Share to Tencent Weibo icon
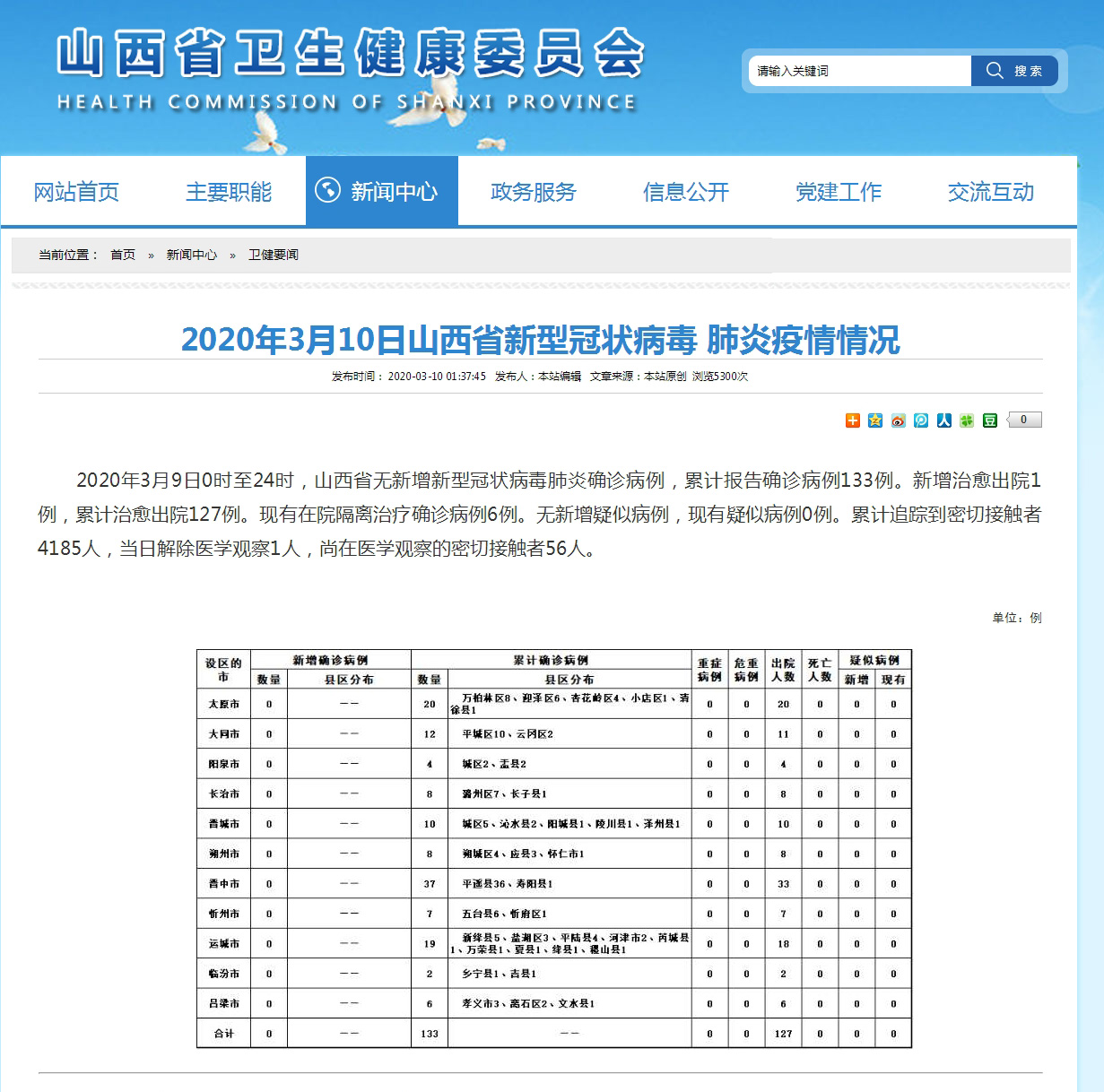Screen dimensions: 1104x1092 (x=921, y=420)
